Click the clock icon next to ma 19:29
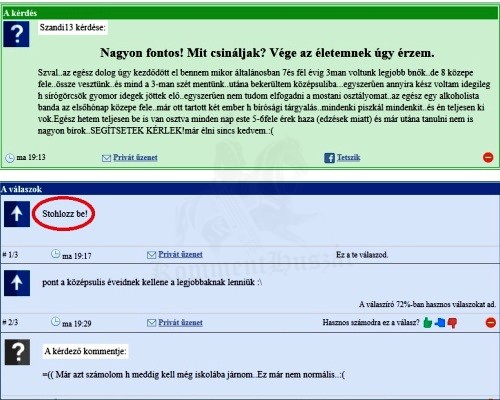Screen dimensions: 500x400 pos(55,322)
